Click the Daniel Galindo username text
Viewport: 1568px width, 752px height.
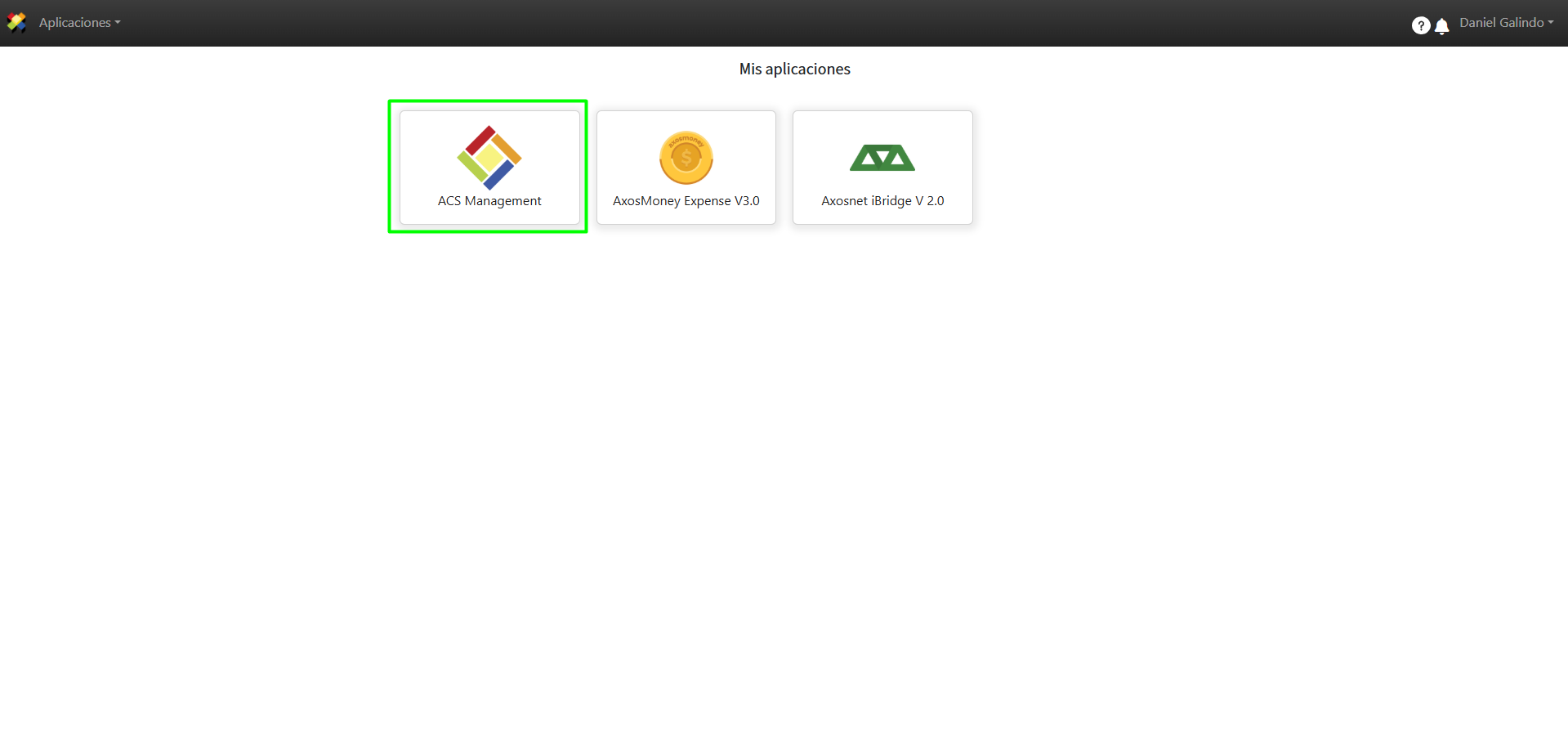coord(1502,23)
